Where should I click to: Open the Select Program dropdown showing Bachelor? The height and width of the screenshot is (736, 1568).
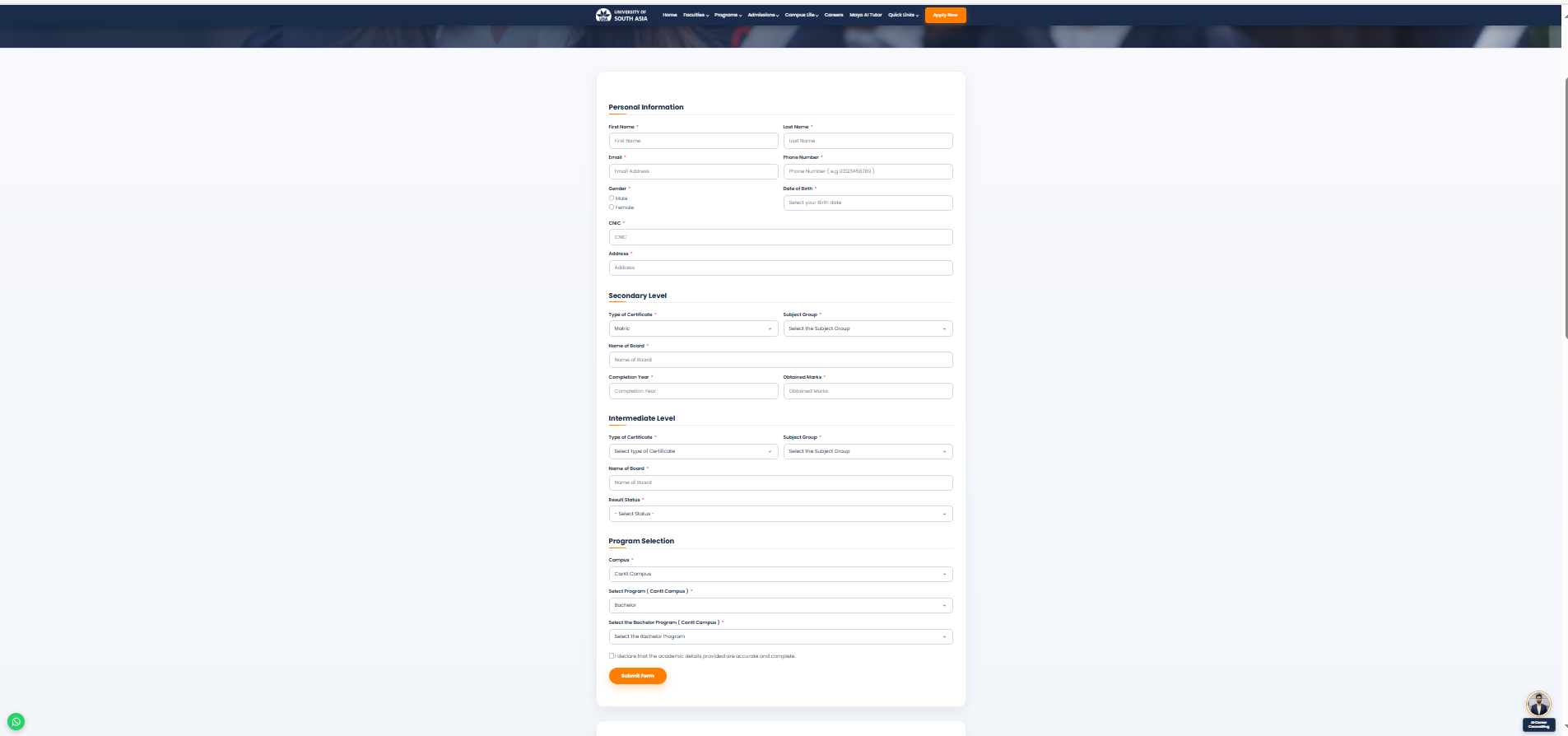pos(780,605)
